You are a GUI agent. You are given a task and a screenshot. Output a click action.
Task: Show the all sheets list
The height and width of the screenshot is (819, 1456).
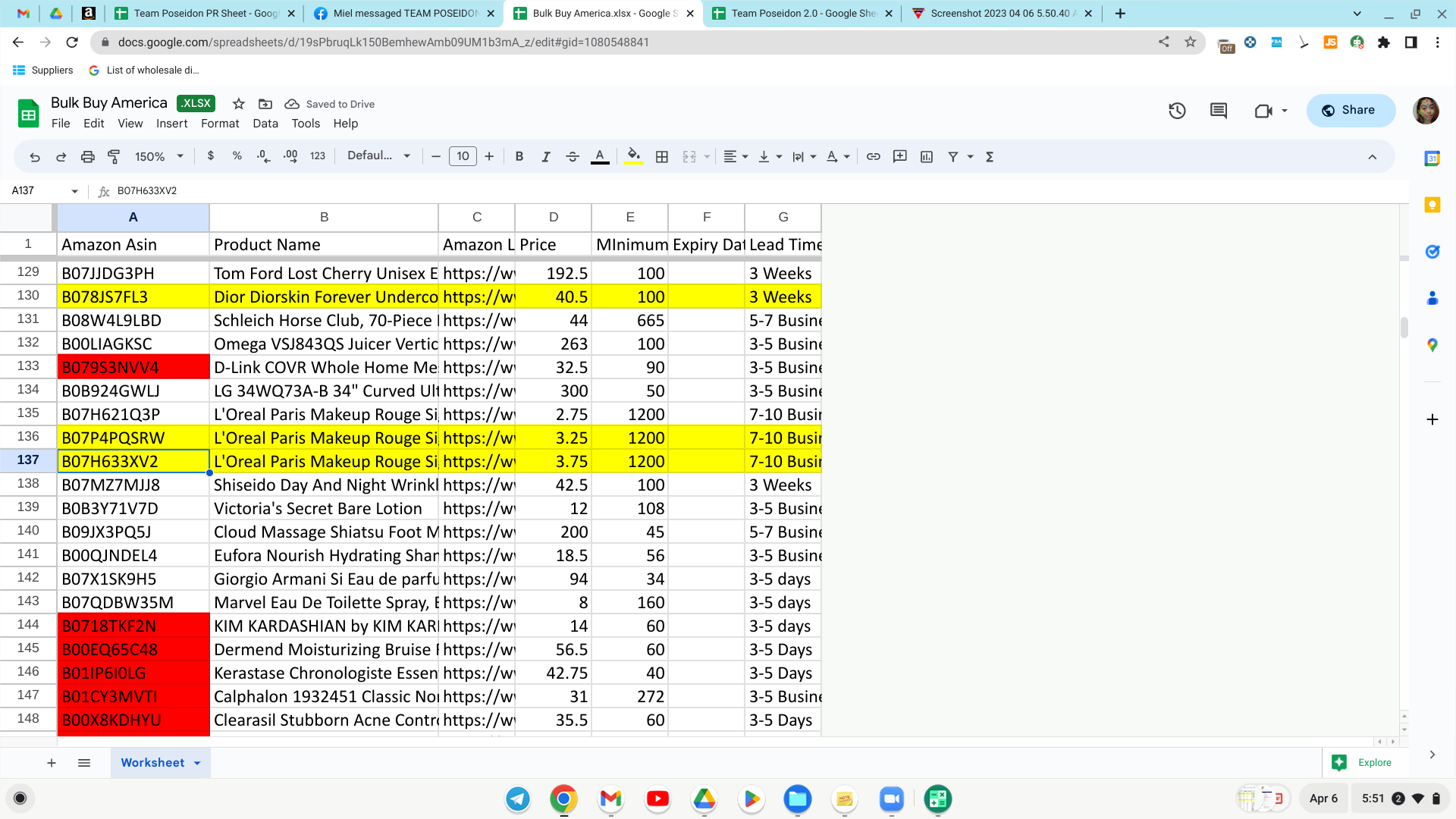pyautogui.click(x=84, y=763)
